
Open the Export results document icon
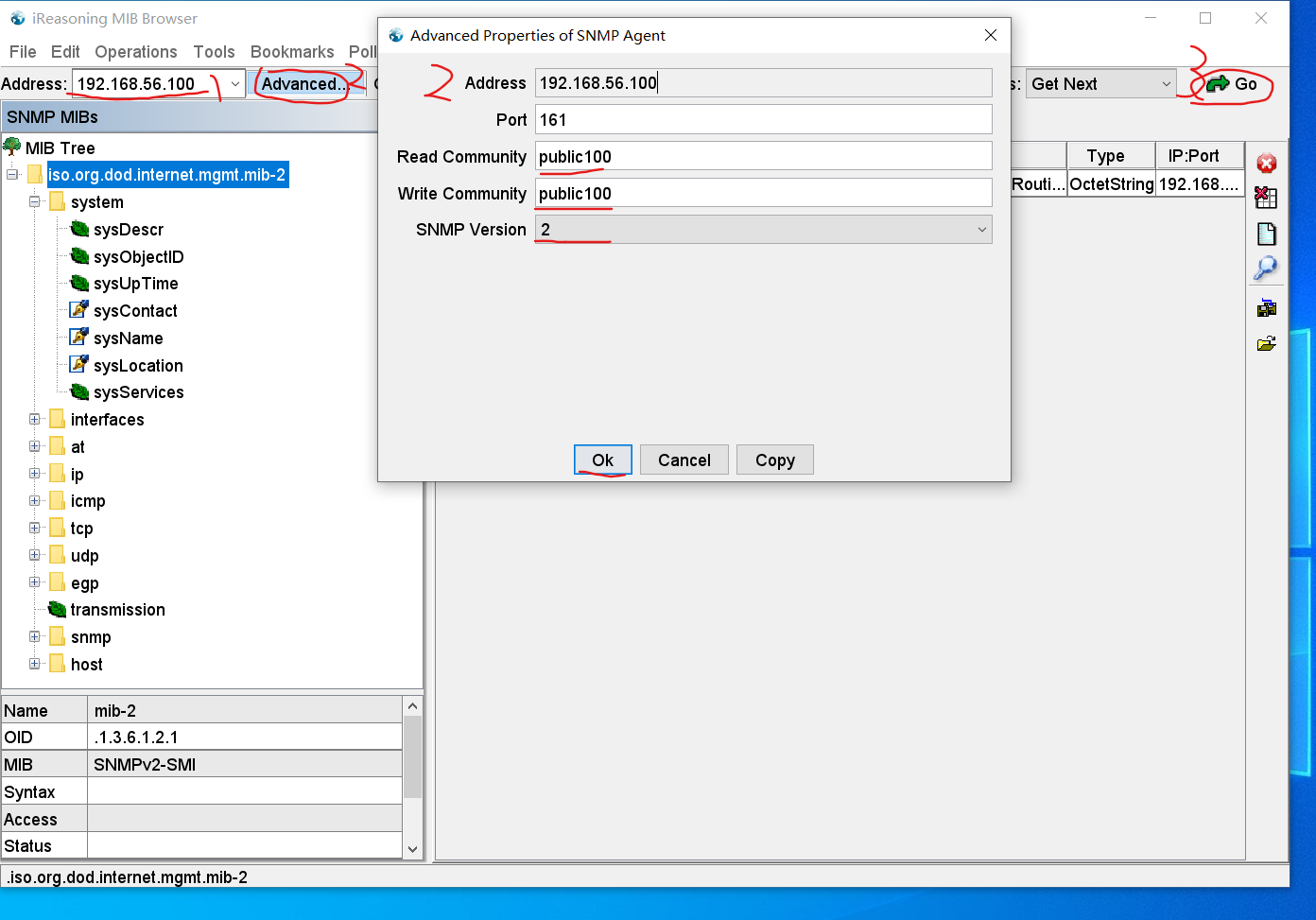tap(1267, 234)
